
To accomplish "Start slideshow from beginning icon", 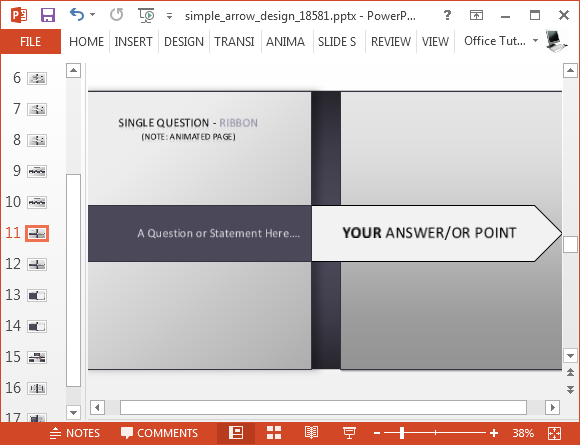I will 146,16.
